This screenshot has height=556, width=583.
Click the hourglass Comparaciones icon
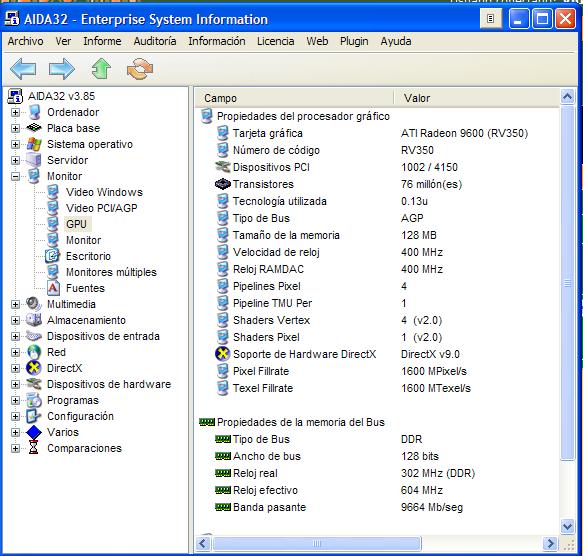point(33,448)
